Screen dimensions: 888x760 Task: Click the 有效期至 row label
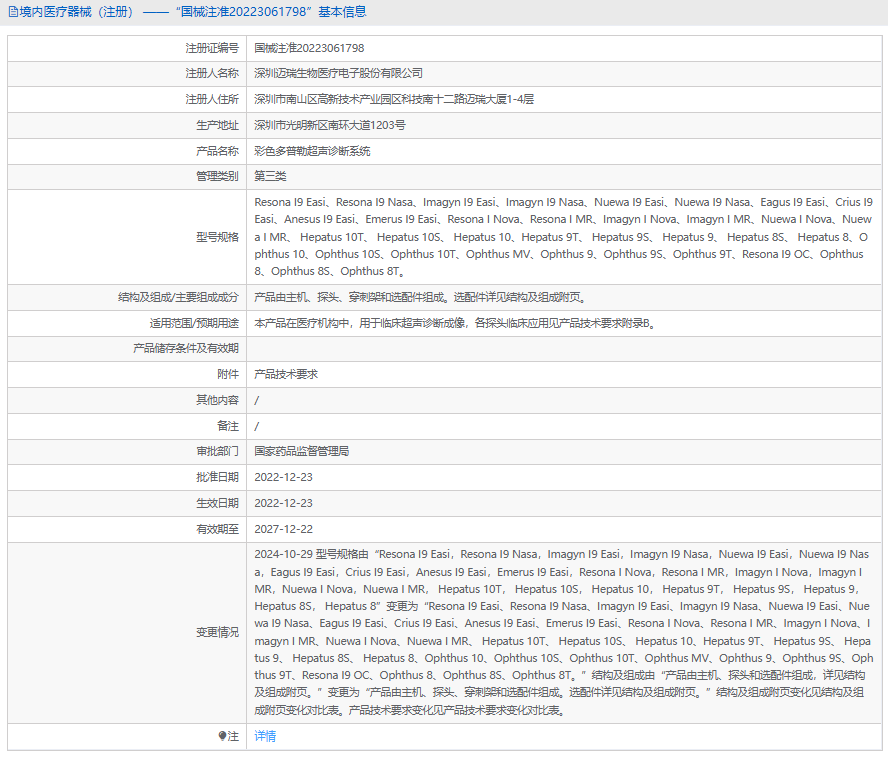pyautogui.click(x=217, y=530)
